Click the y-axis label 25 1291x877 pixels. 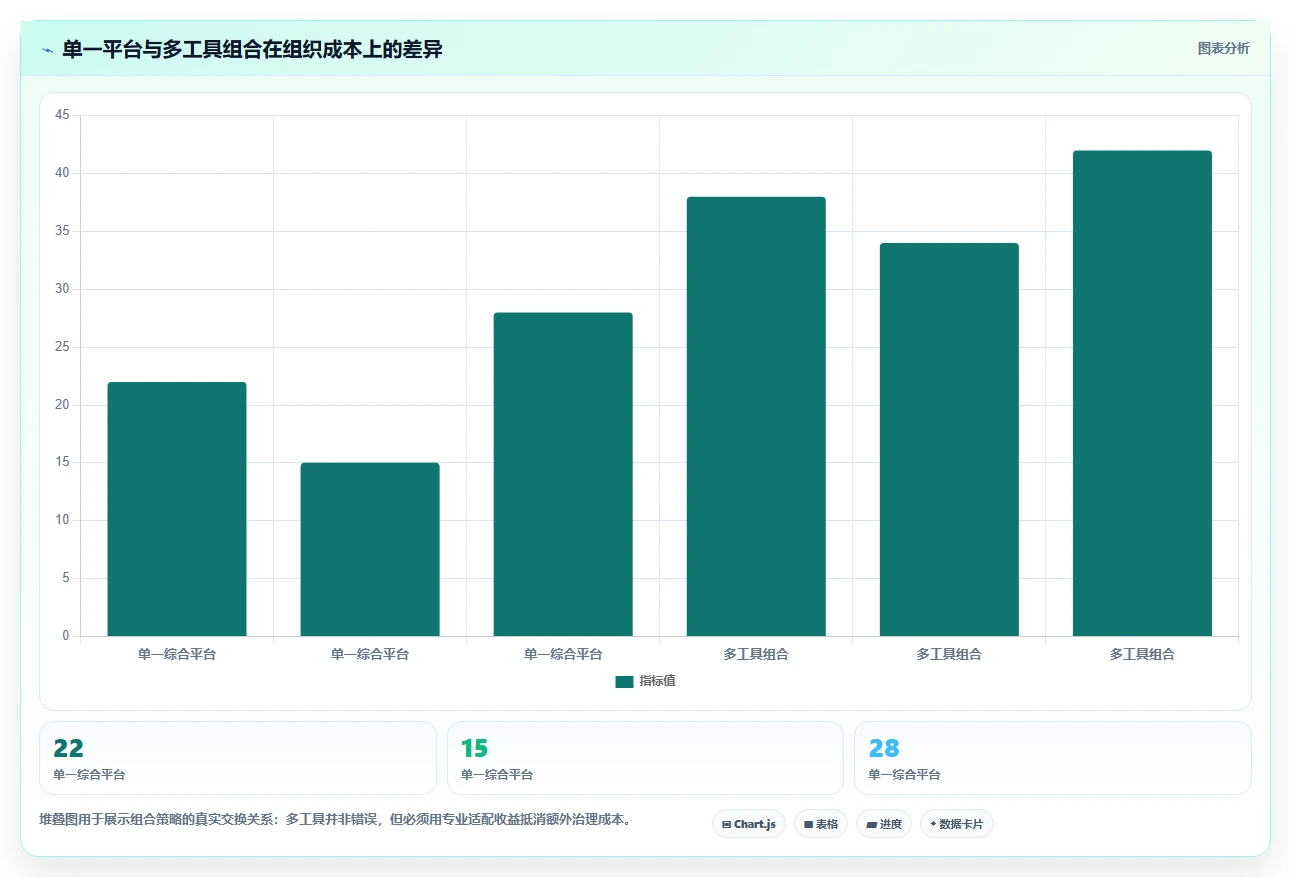62,347
